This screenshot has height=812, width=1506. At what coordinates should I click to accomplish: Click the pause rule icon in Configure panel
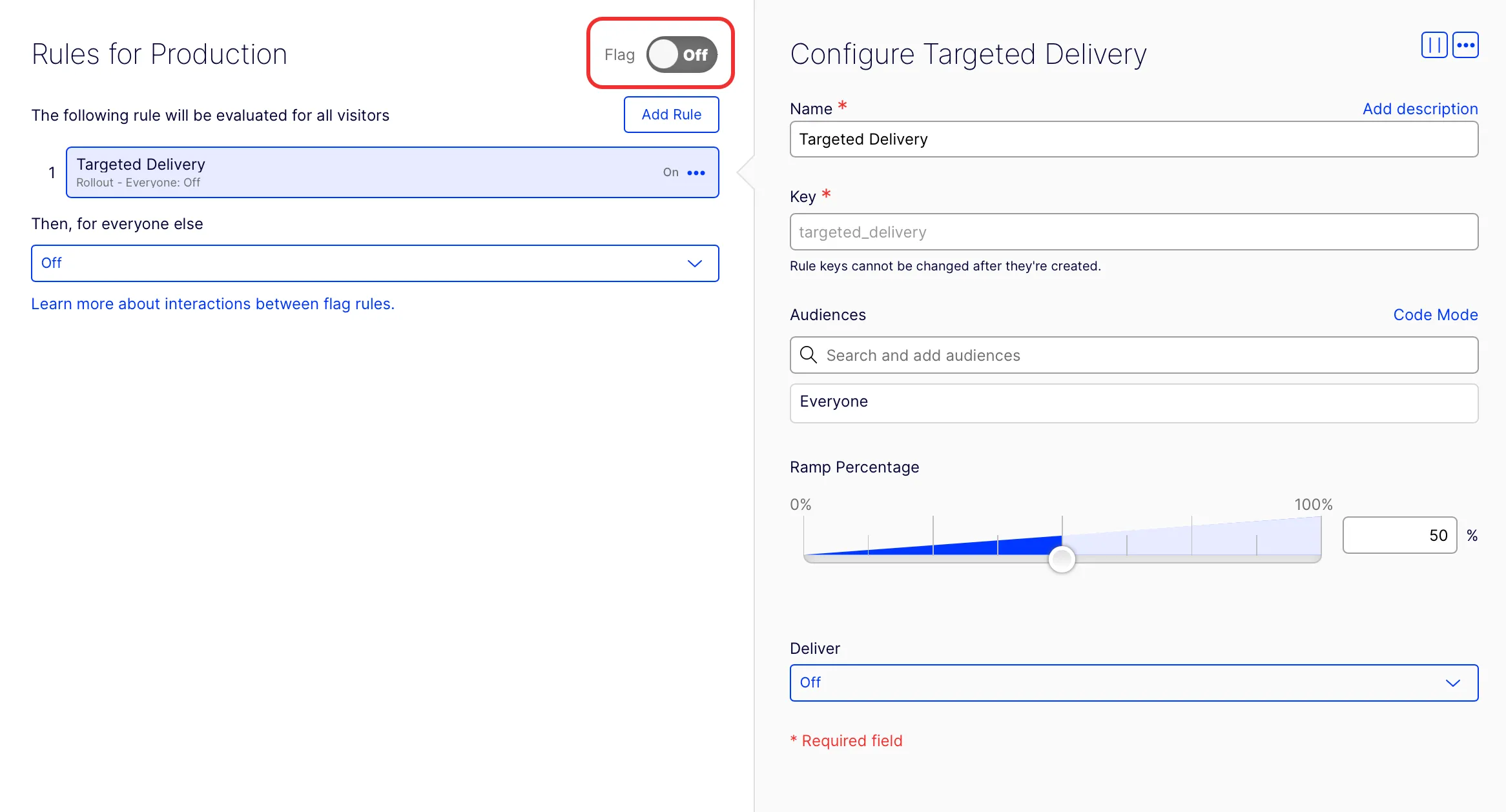(1434, 45)
